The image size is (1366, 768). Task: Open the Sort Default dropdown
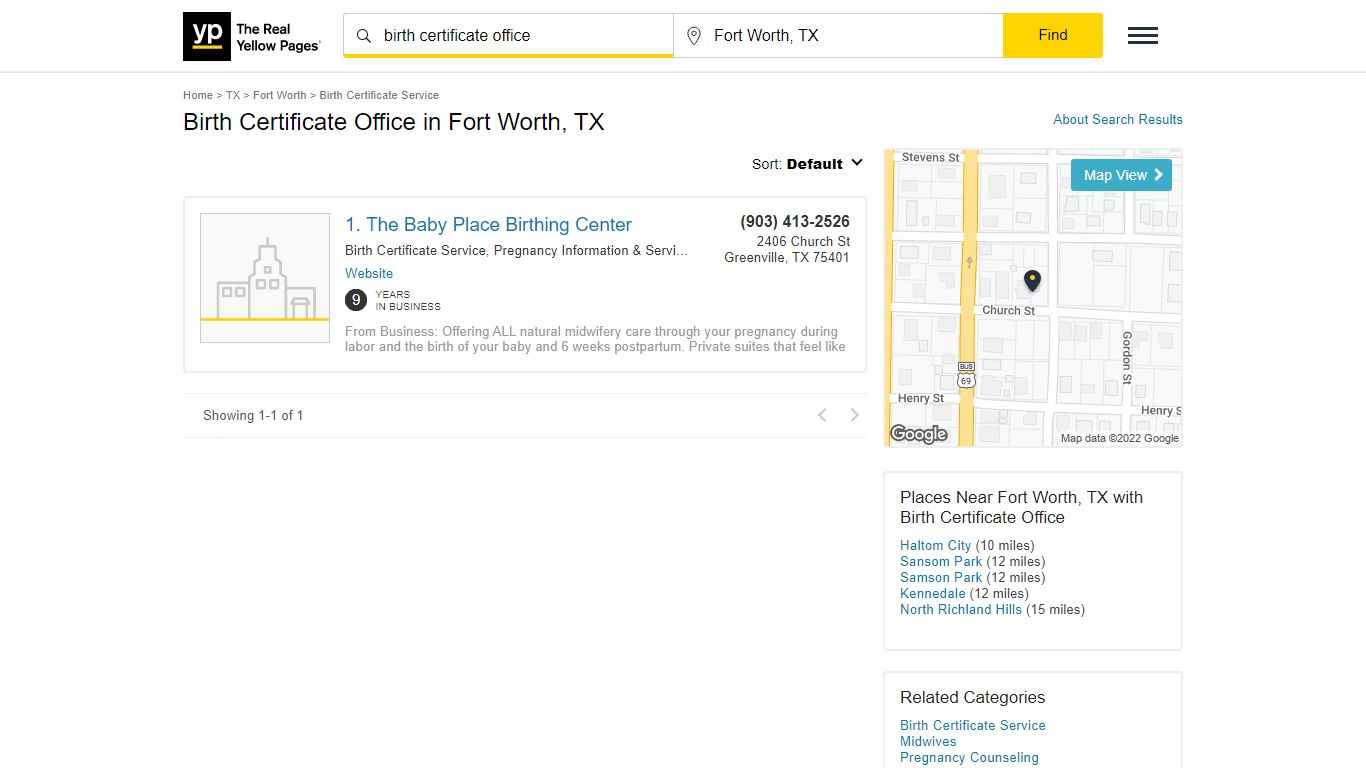808,164
